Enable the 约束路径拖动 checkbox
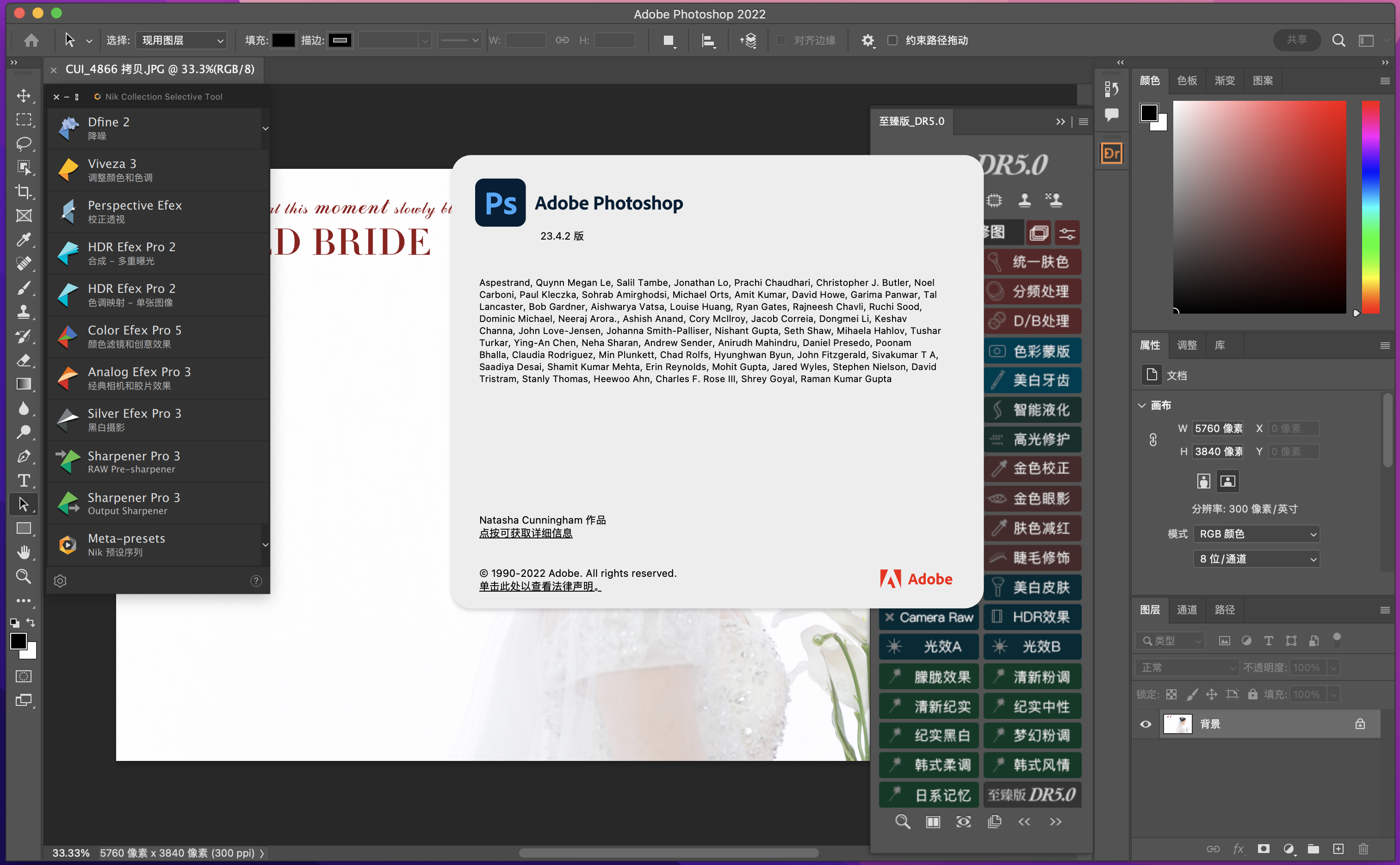 click(x=892, y=40)
